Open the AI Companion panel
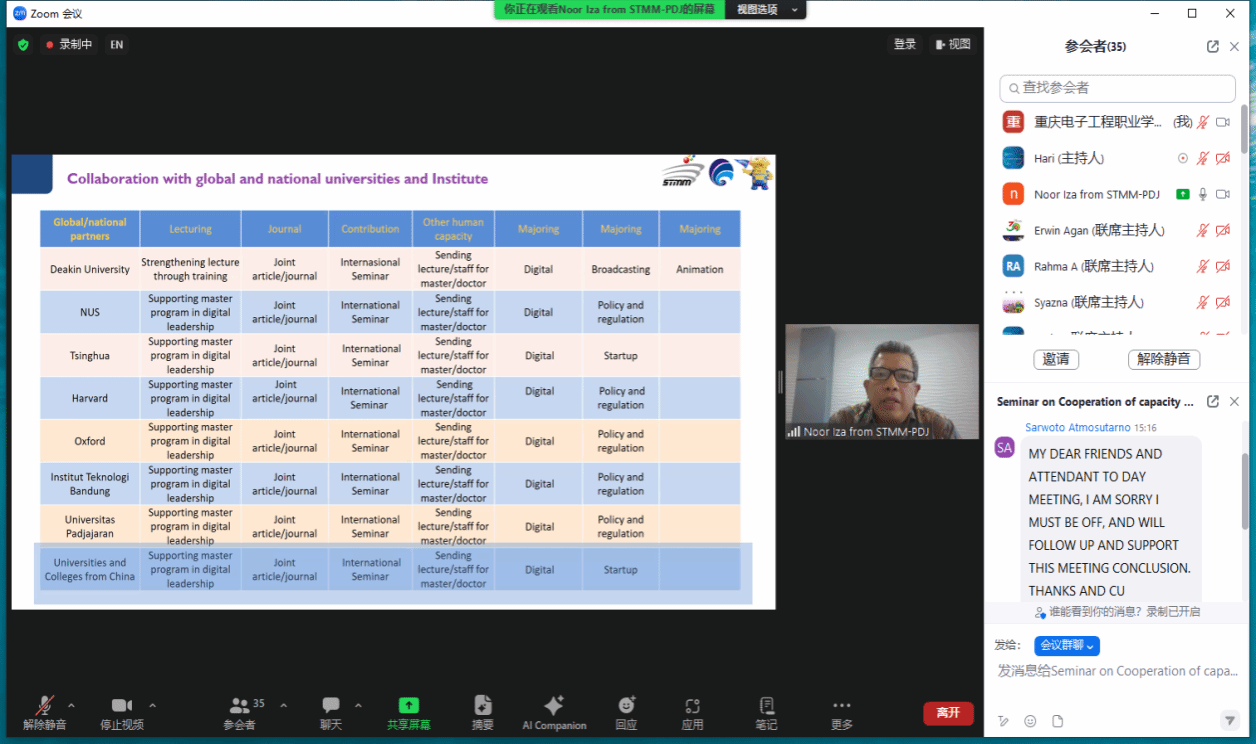Viewport: 1256px width, 744px height. pyautogui.click(x=554, y=706)
